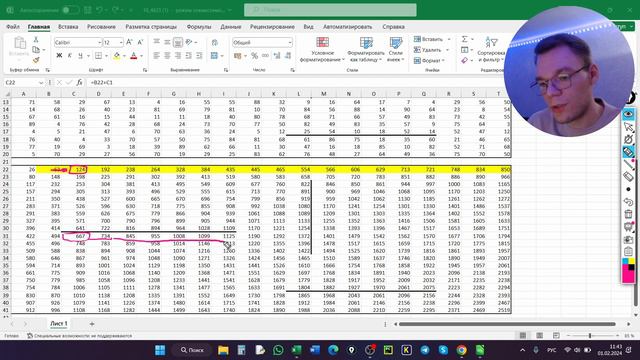Viewport: 640px width, 360px height.
Task: Select sheet tab Лист 1
Action: [x=58, y=323]
